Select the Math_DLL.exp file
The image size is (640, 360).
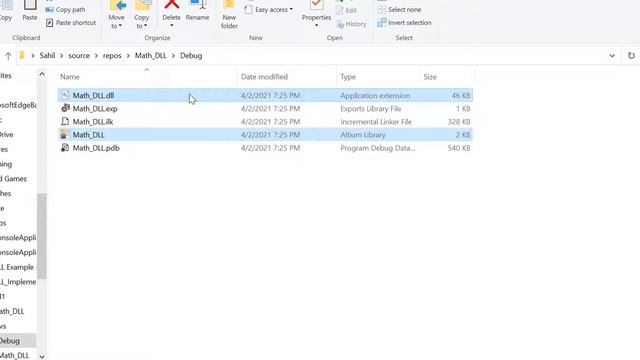click(x=265, y=109)
